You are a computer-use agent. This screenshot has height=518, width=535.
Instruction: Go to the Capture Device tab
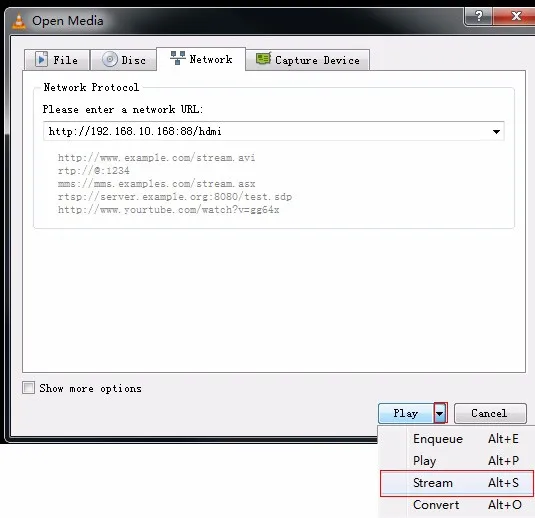pos(307,60)
